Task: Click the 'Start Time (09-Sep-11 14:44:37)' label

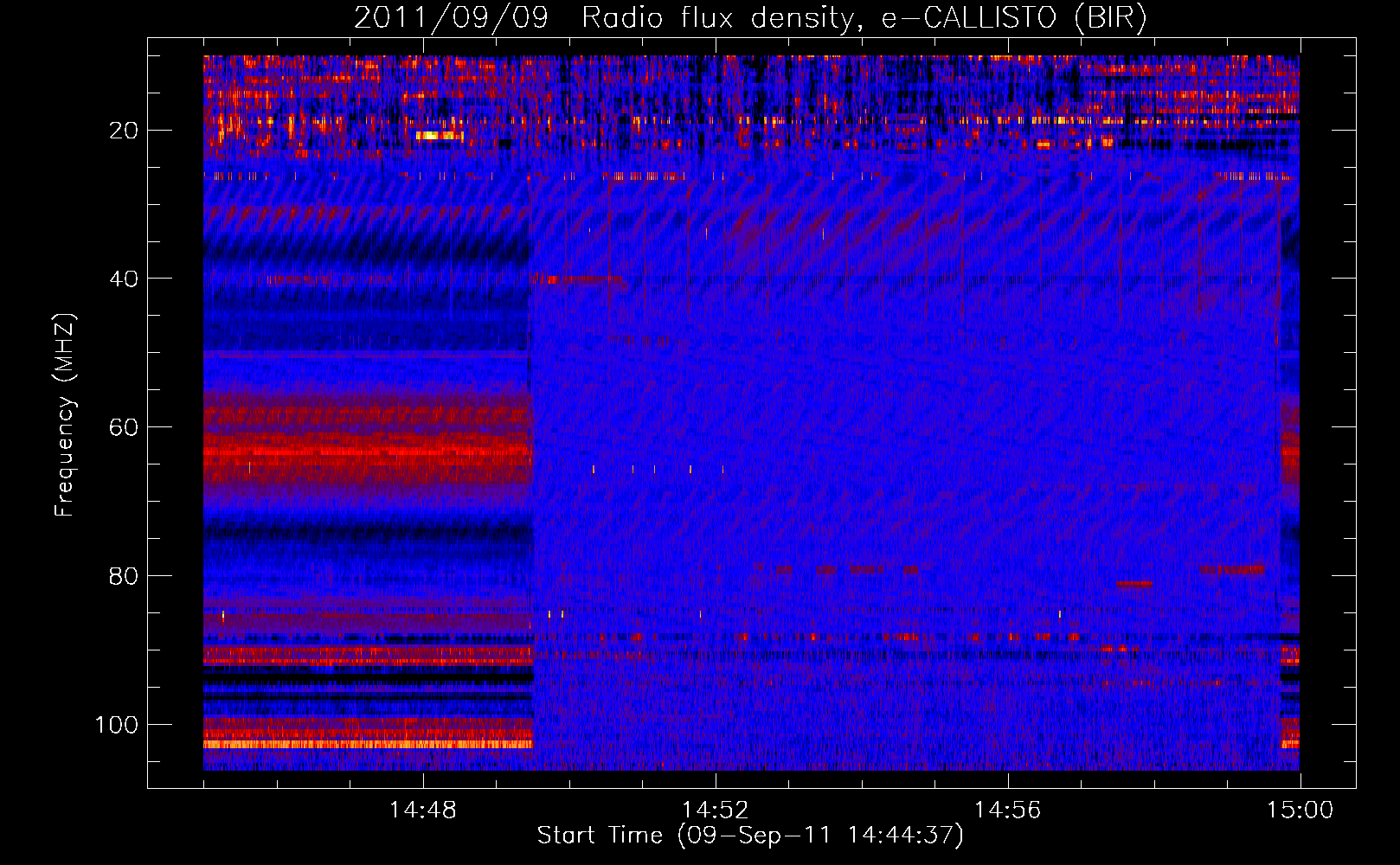Action: 750,836
